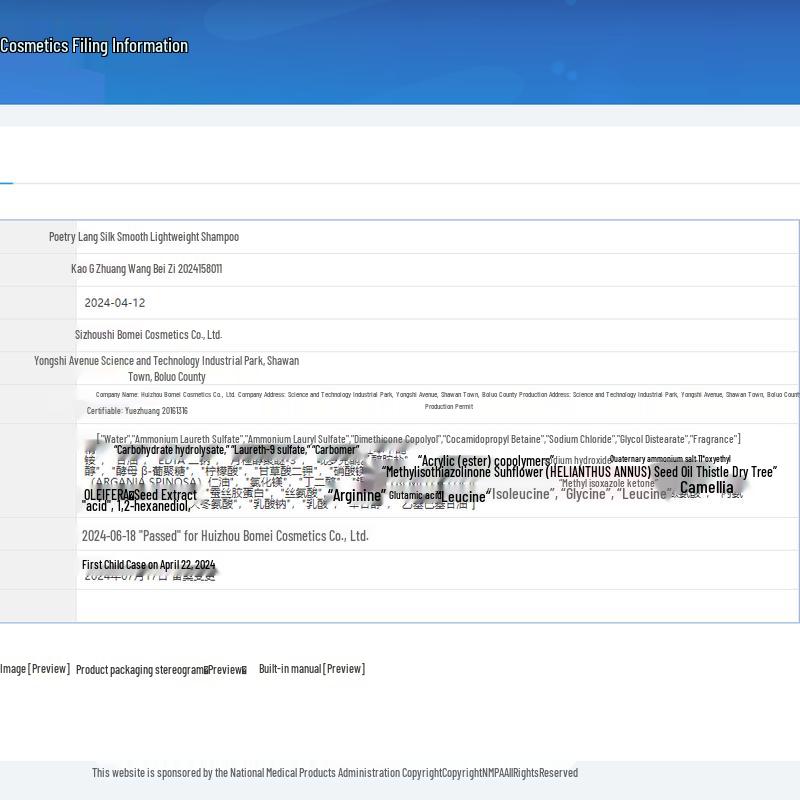Click the Poetry Lang Silk Smooth Lightweight Shampoo name
800x800 pixels.
tap(144, 237)
